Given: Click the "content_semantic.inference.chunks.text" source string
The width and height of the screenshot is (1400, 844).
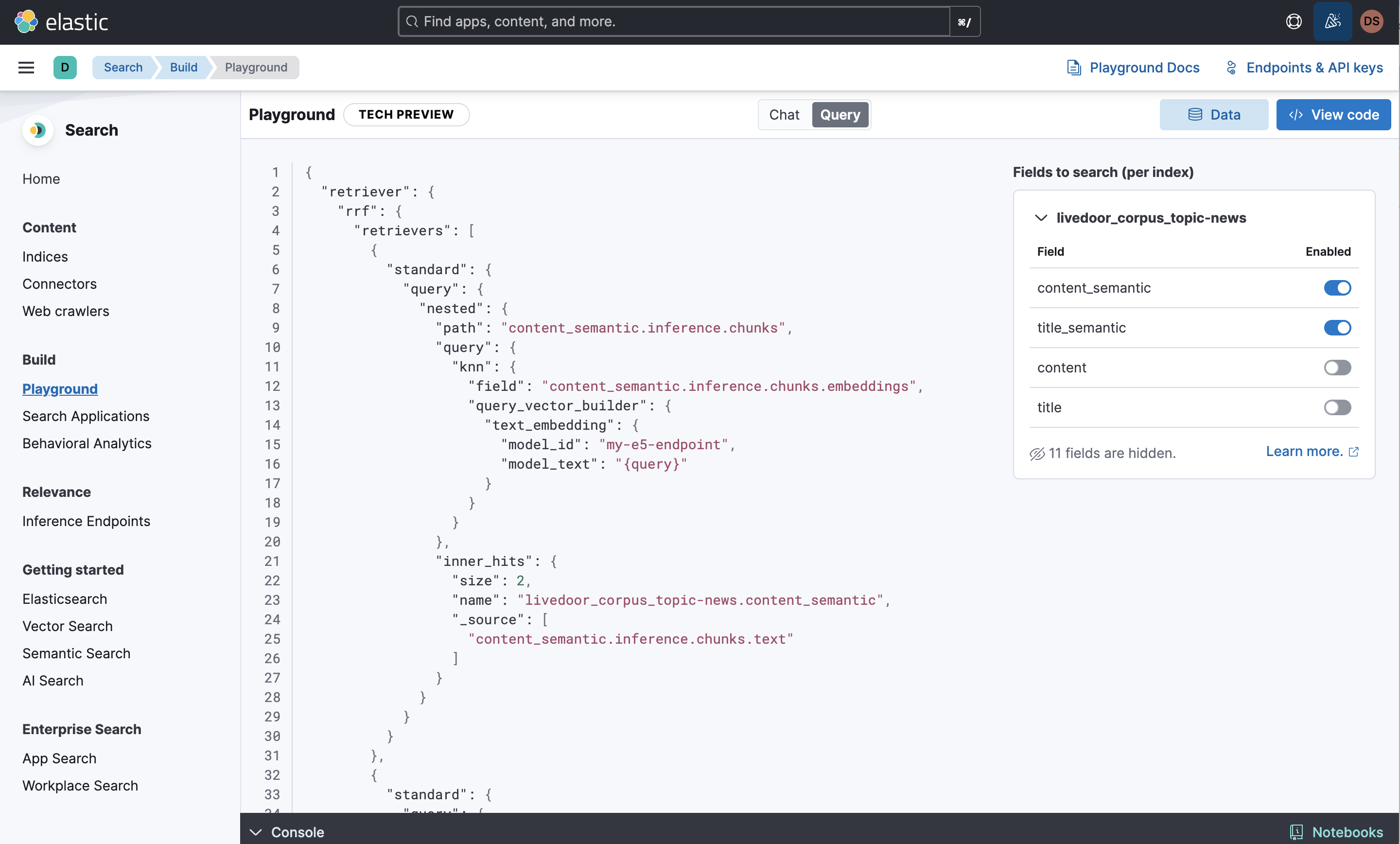Looking at the screenshot, I should [x=630, y=639].
